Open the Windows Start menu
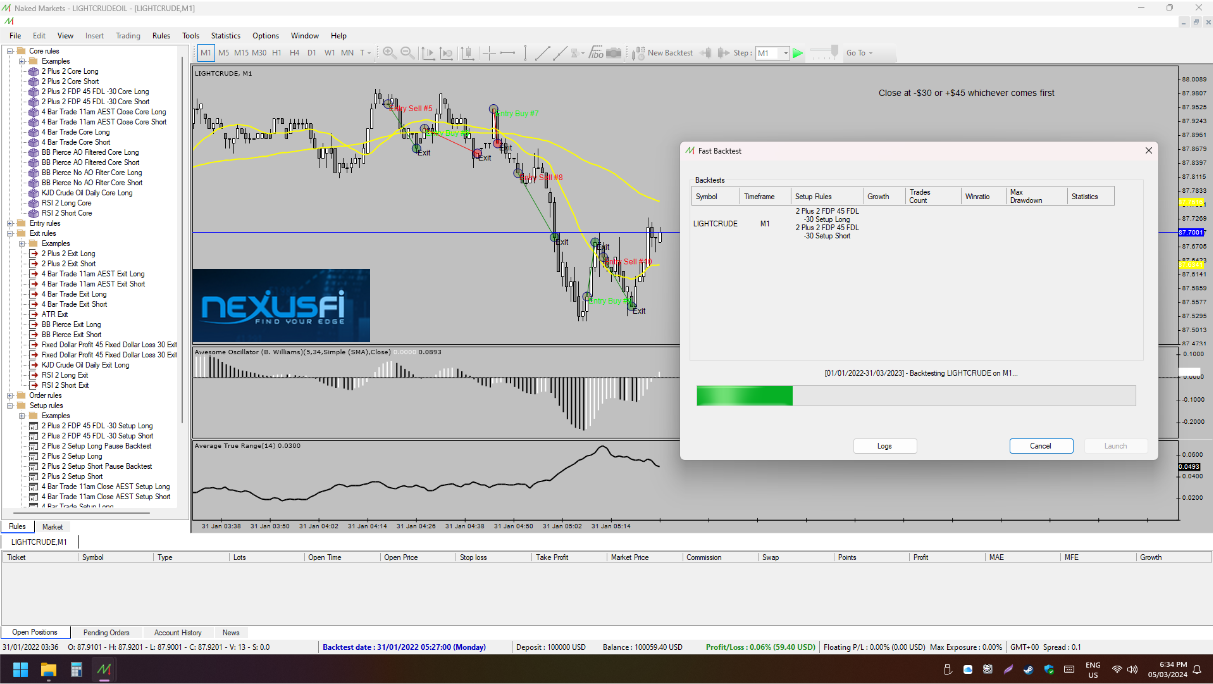Viewport: 1213px width, 684px height. pyautogui.click(x=20, y=668)
